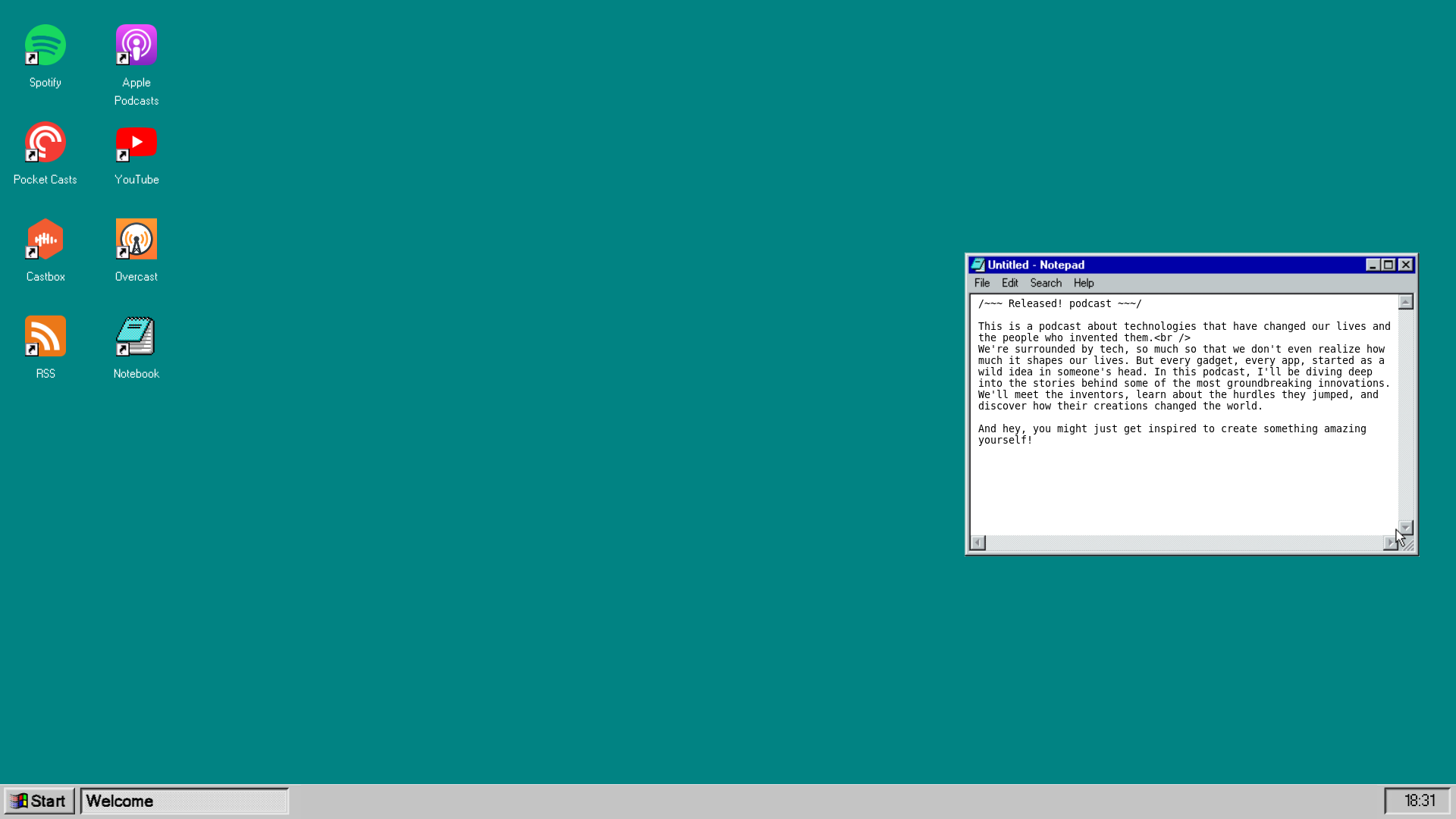The image size is (1456, 819).
Task: Click the resize grip of Notepad window
Action: click(x=1407, y=544)
